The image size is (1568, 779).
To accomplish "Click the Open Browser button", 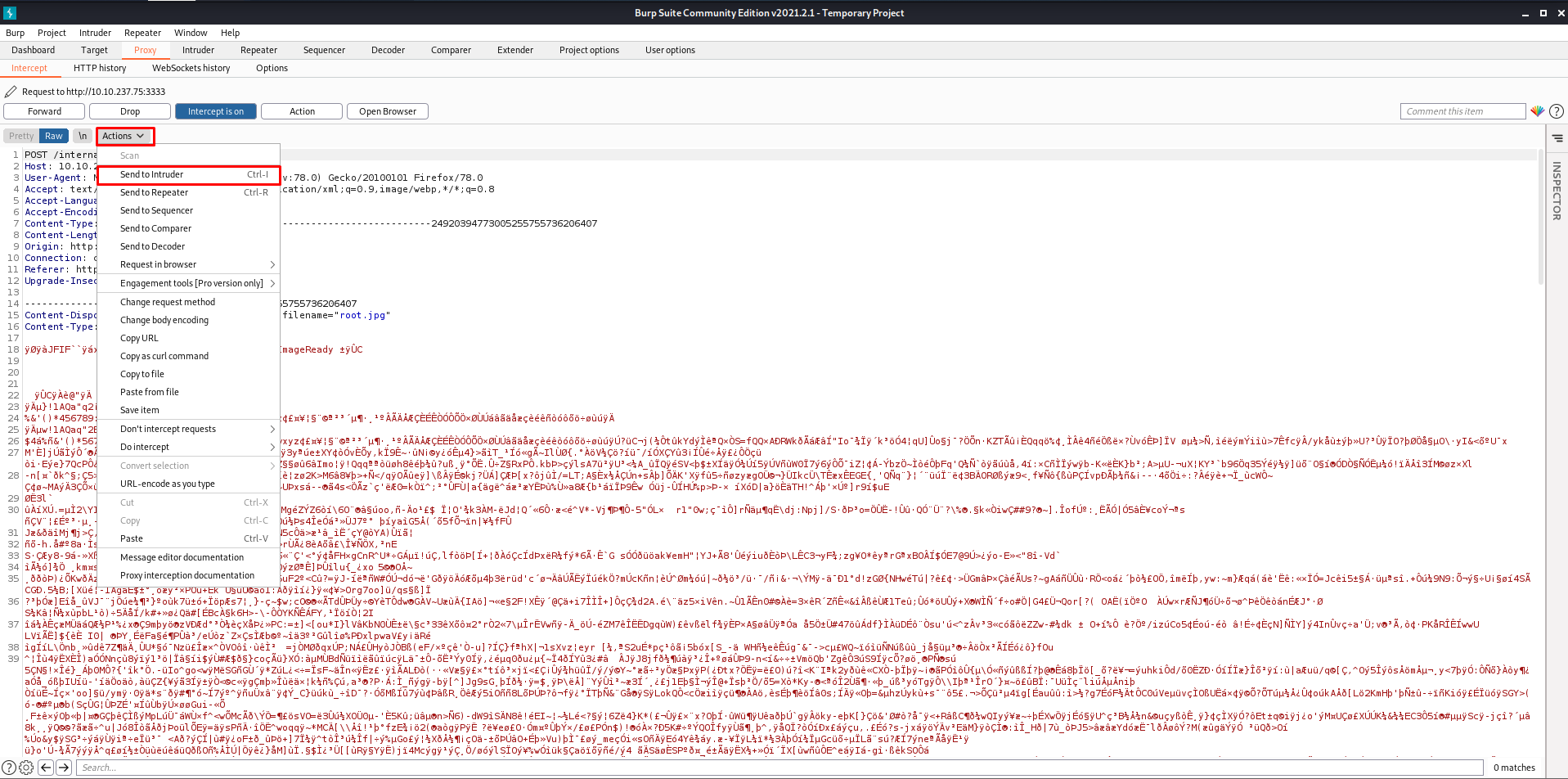I will (x=388, y=111).
